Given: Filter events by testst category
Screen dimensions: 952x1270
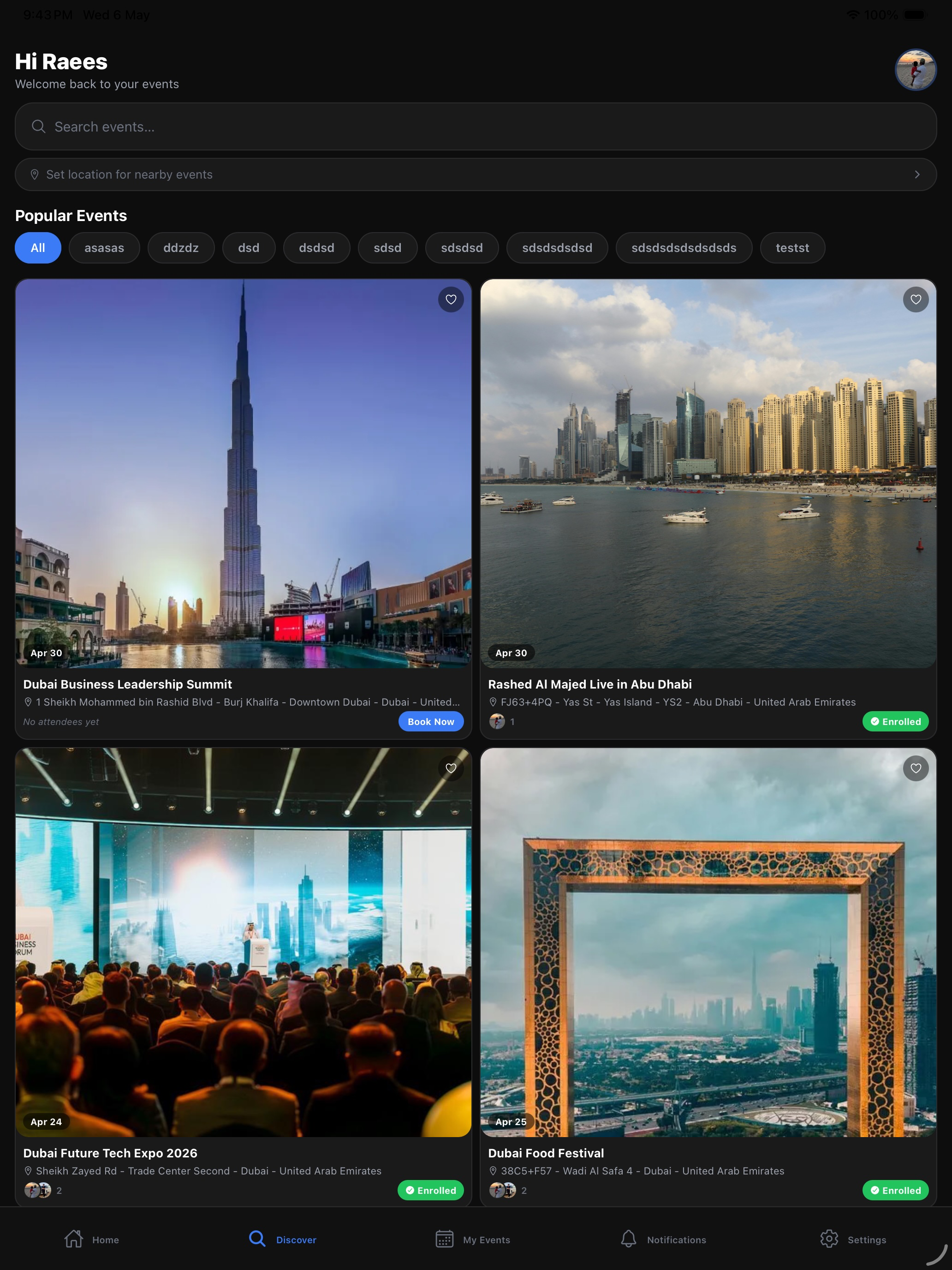Looking at the screenshot, I should 792,248.
